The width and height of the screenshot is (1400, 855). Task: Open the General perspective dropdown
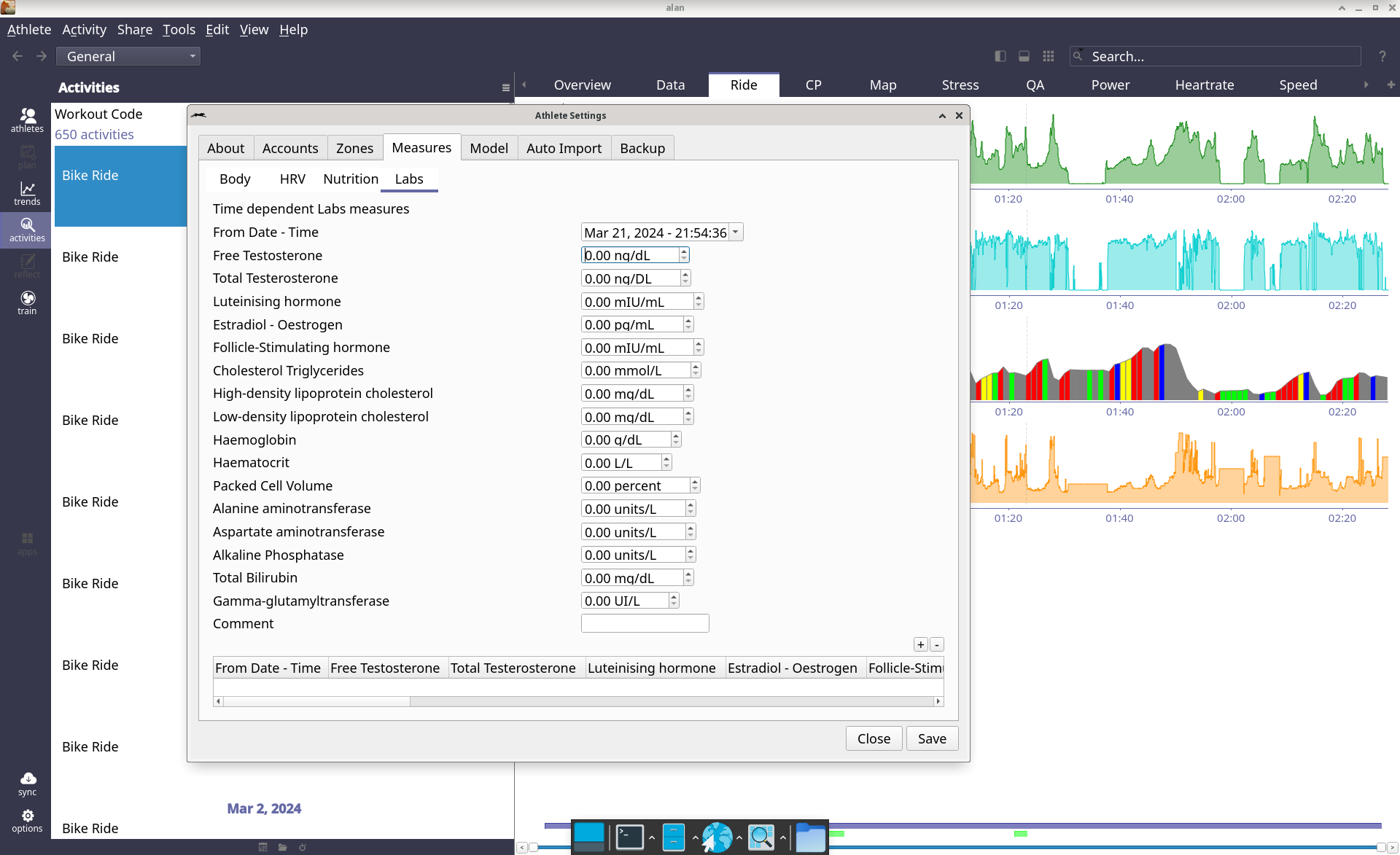click(128, 56)
